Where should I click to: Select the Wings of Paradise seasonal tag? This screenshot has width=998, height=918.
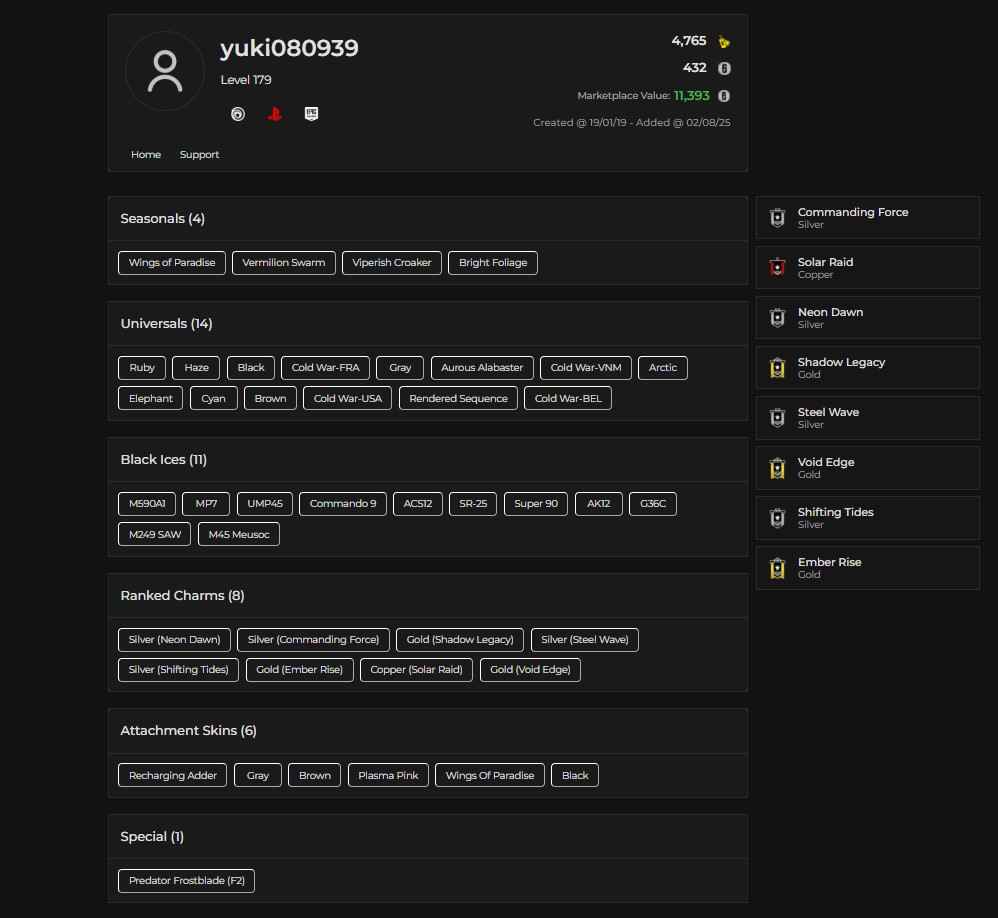[171, 262]
